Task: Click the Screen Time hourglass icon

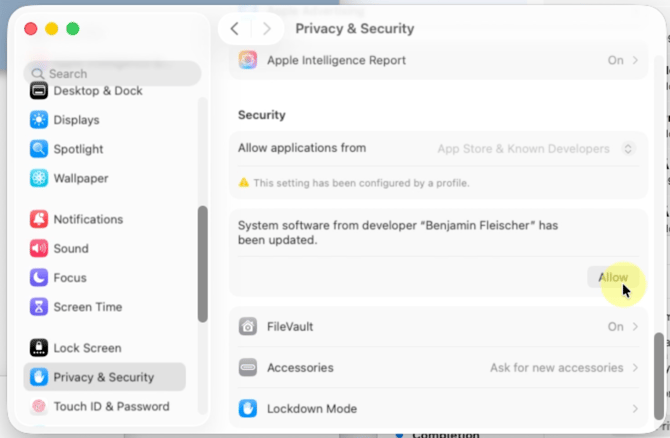Action: (x=39, y=307)
